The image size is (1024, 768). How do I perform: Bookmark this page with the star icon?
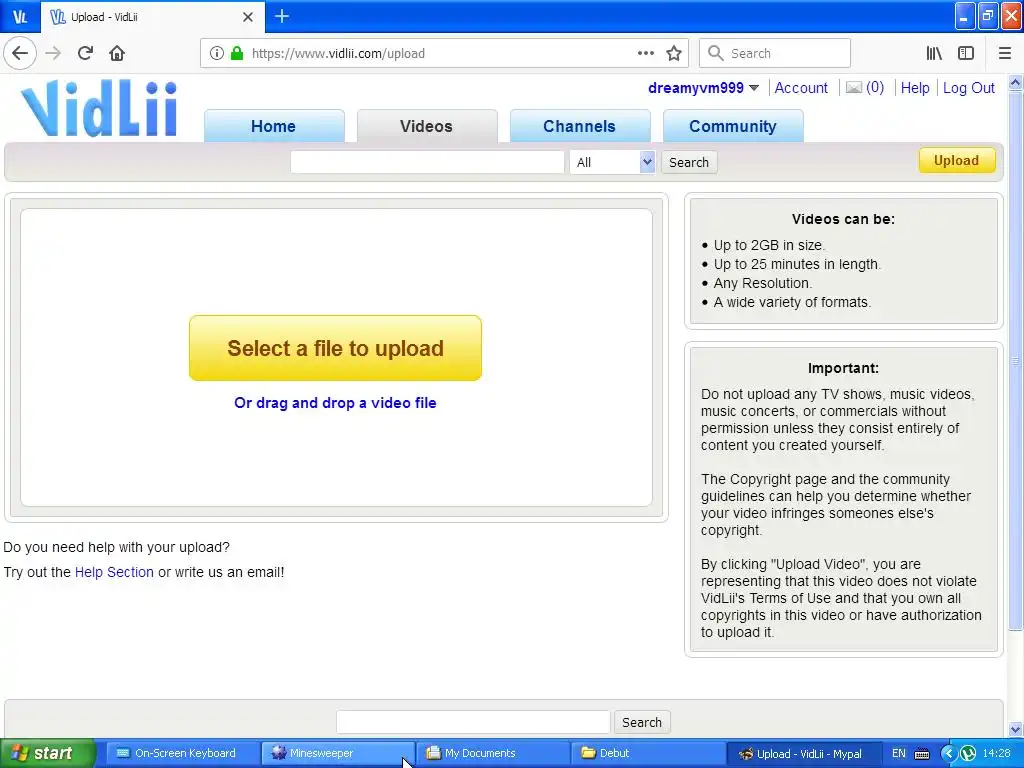click(x=674, y=53)
